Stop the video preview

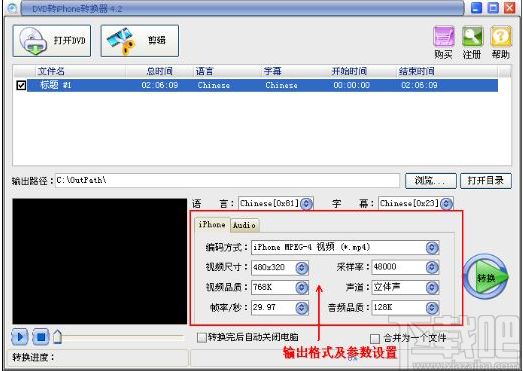pos(41,337)
